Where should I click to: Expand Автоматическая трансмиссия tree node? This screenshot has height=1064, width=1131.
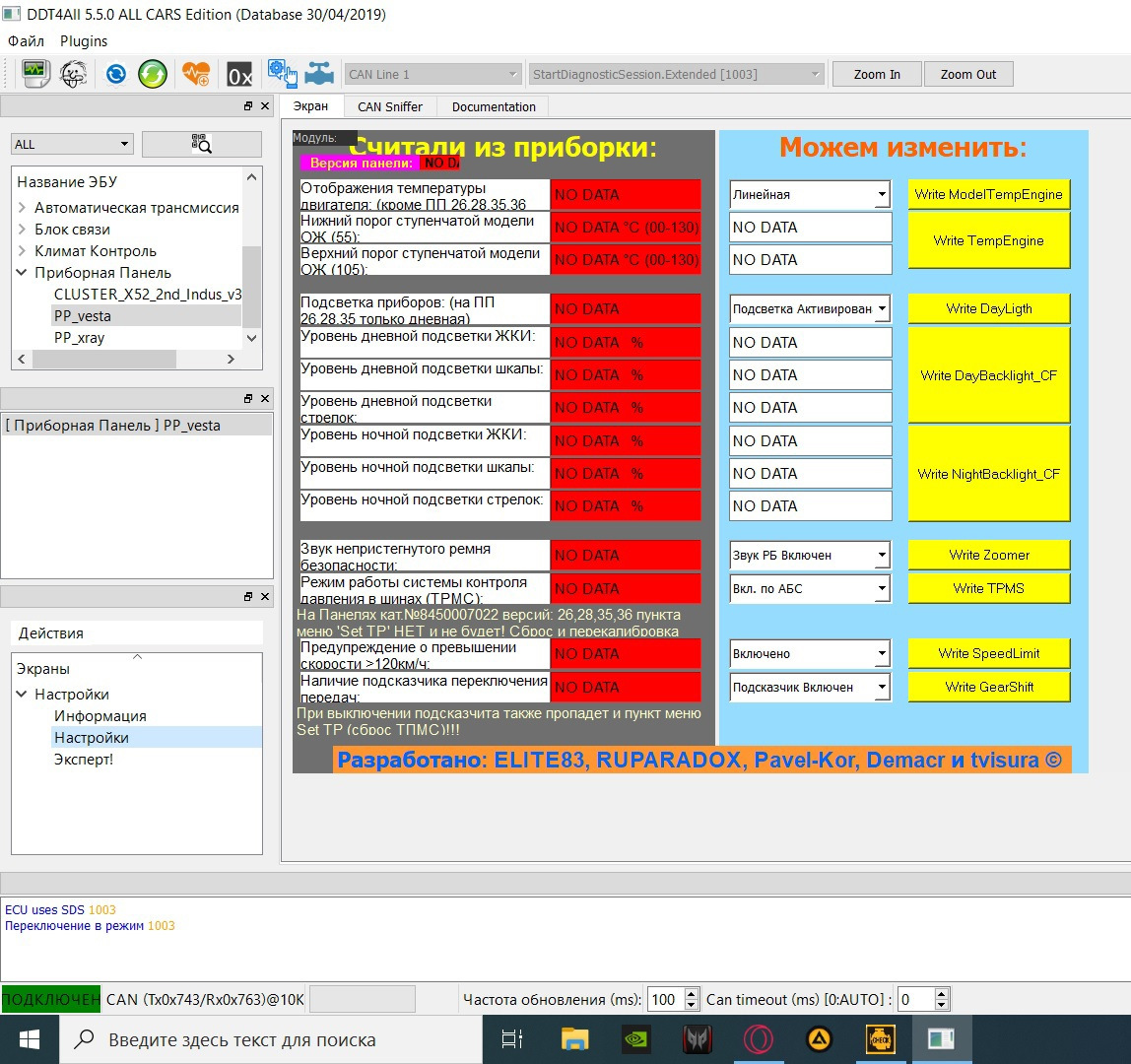[22, 207]
